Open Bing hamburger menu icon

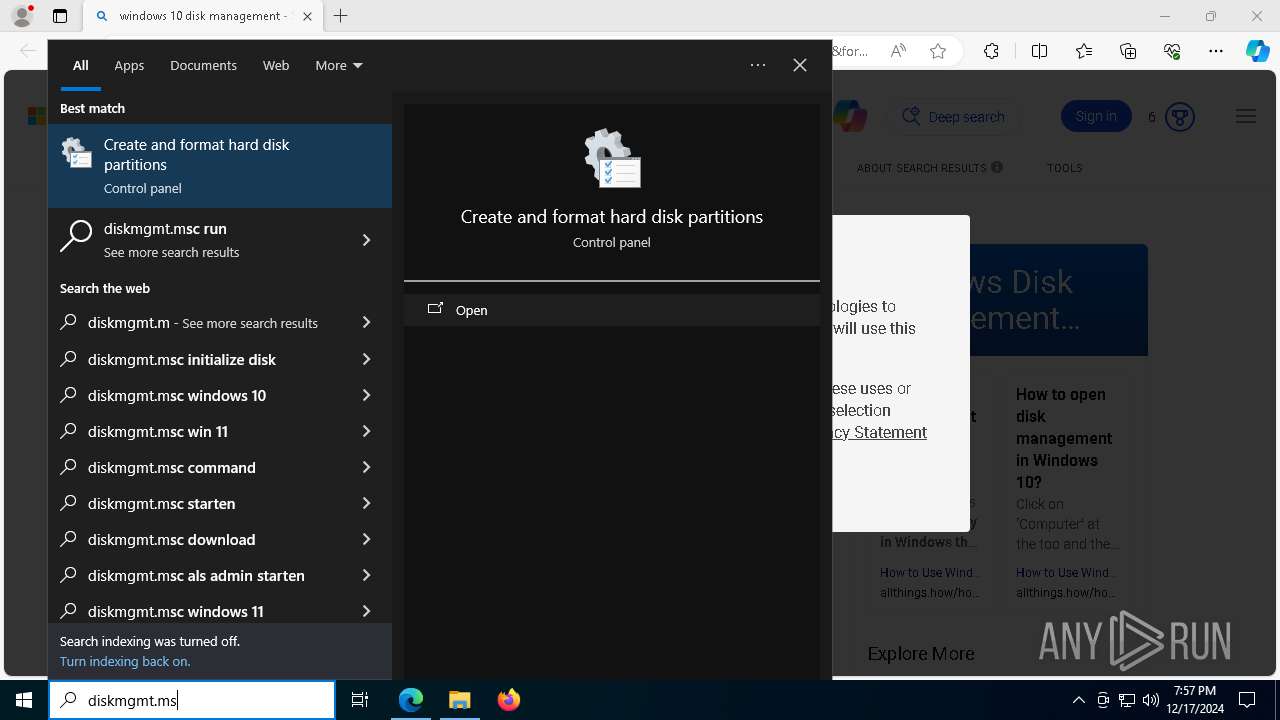click(1246, 117)
